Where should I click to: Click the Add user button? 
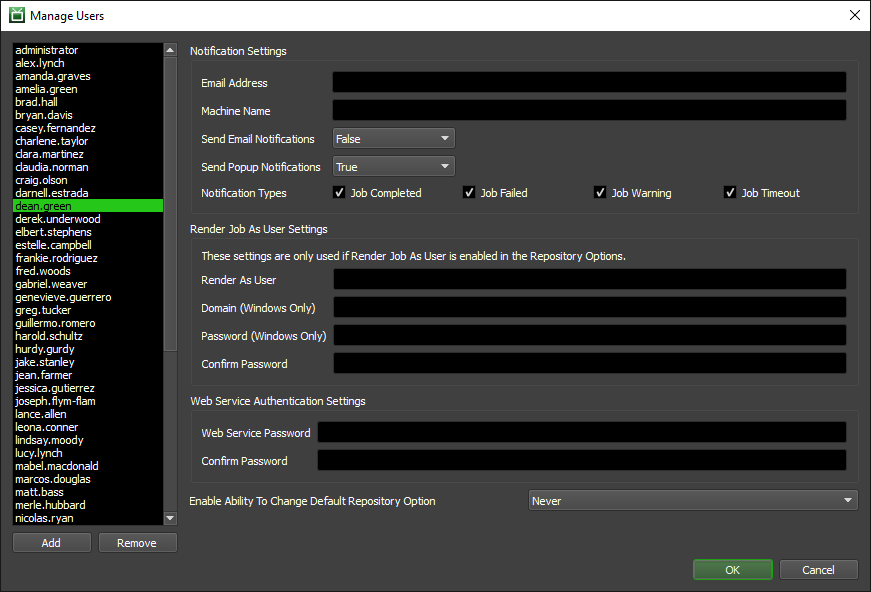click(x=52, y=543)
